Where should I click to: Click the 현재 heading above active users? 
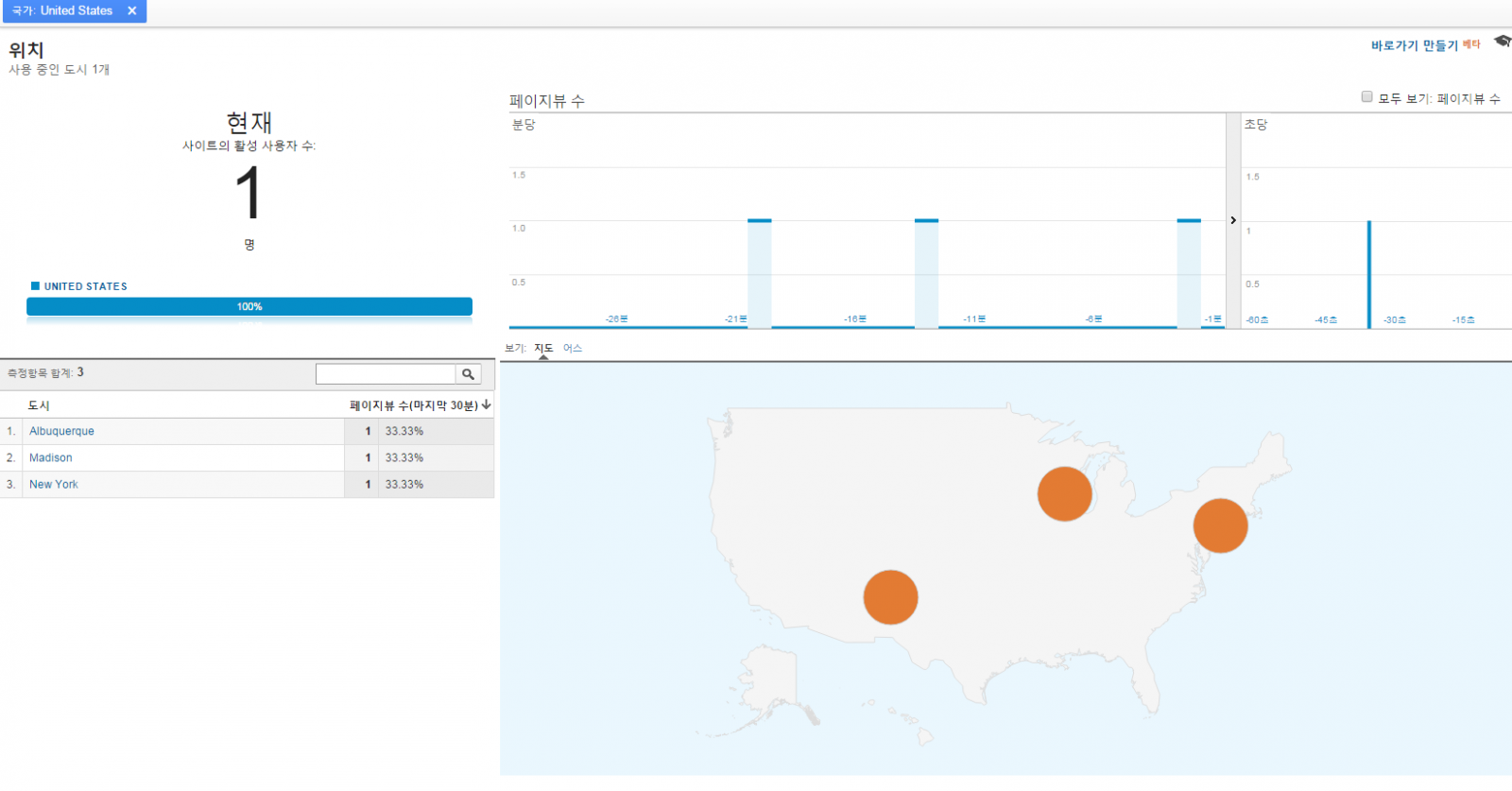coord(249,123)
